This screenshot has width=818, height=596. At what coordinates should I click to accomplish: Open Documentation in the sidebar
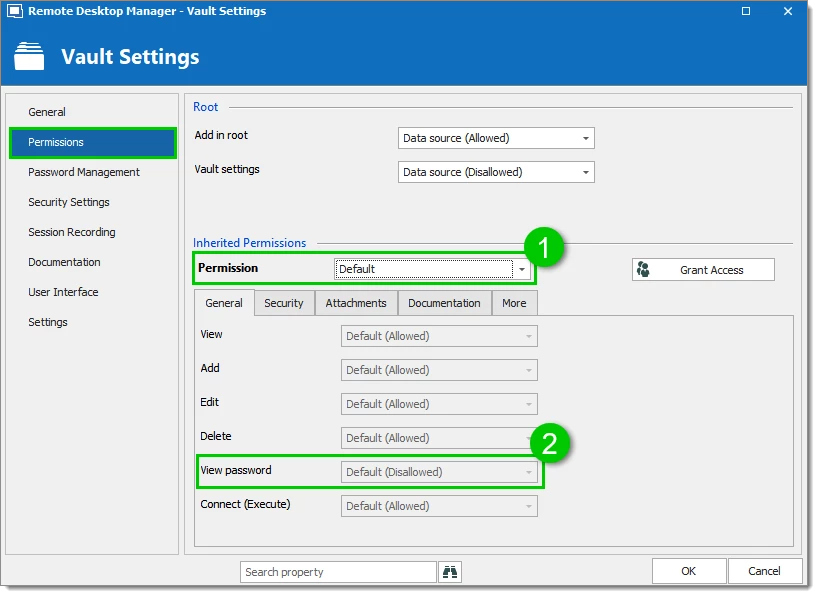tap(65, 262)
